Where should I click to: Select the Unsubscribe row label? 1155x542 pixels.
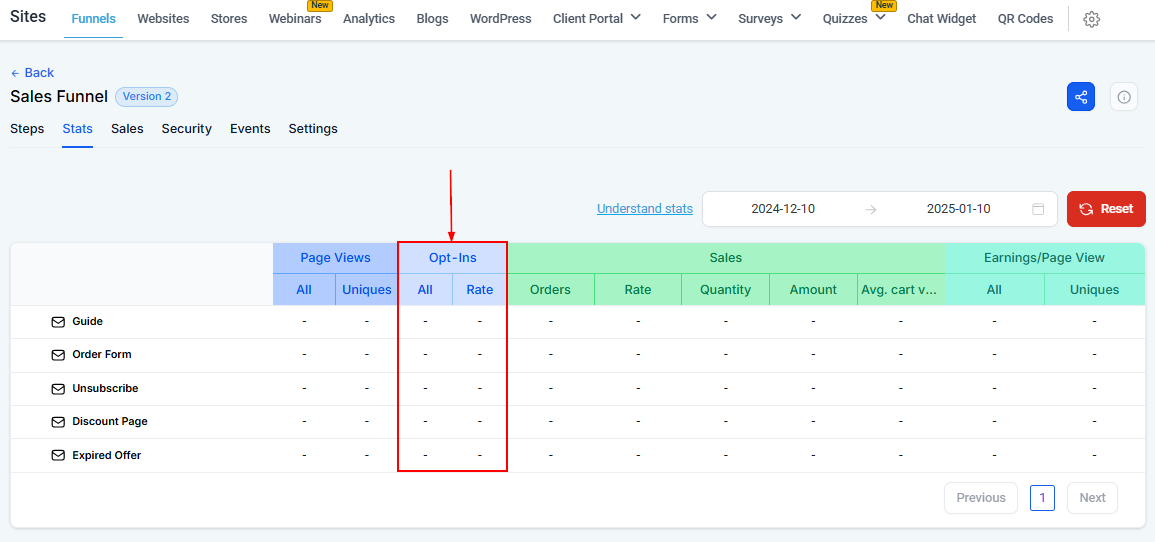click(105, 388)
